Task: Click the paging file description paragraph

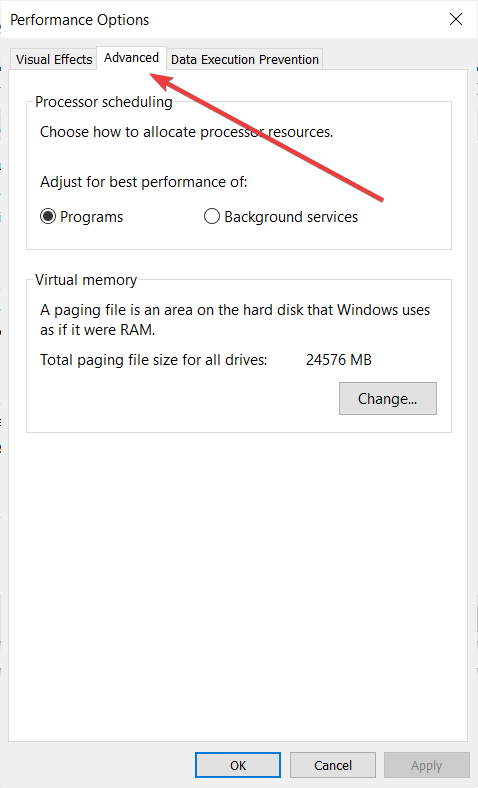Action: tap(235, 320)
